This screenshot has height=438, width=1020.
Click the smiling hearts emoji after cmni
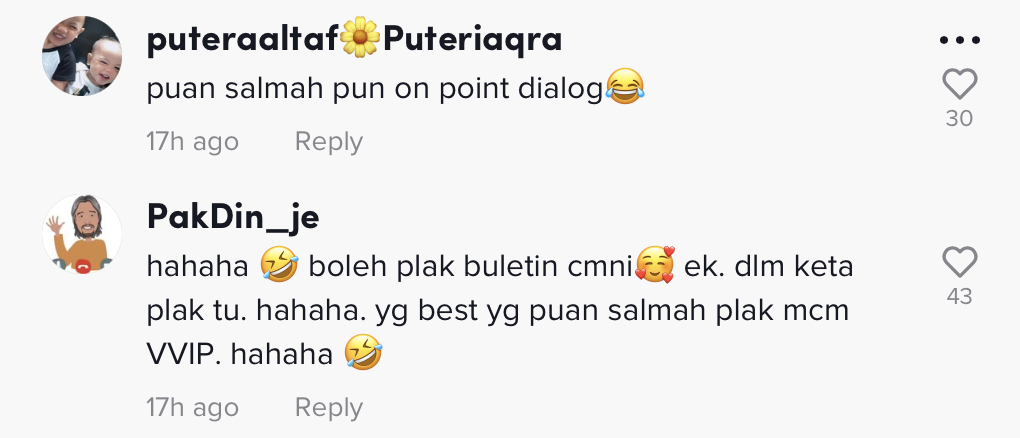pyautogui.click(x=655, y=266)
